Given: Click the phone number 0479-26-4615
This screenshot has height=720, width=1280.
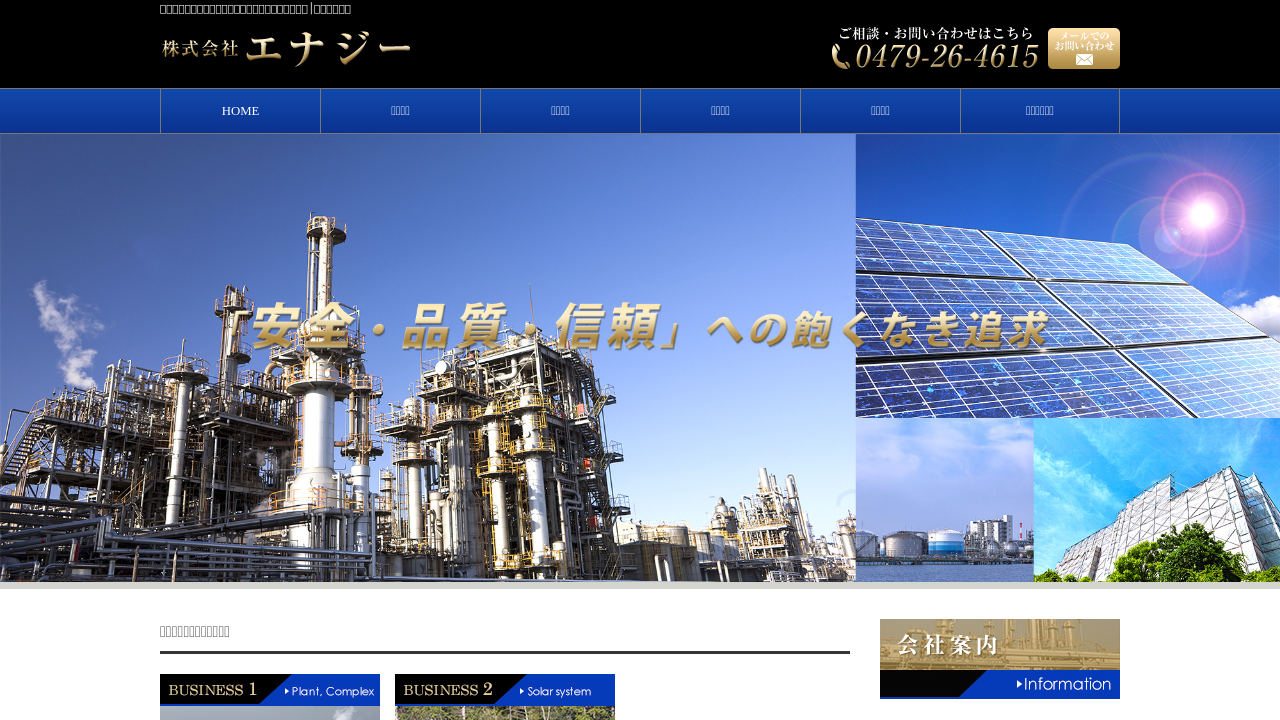Looking at the screenshot, I should click(x=946, y=57).
